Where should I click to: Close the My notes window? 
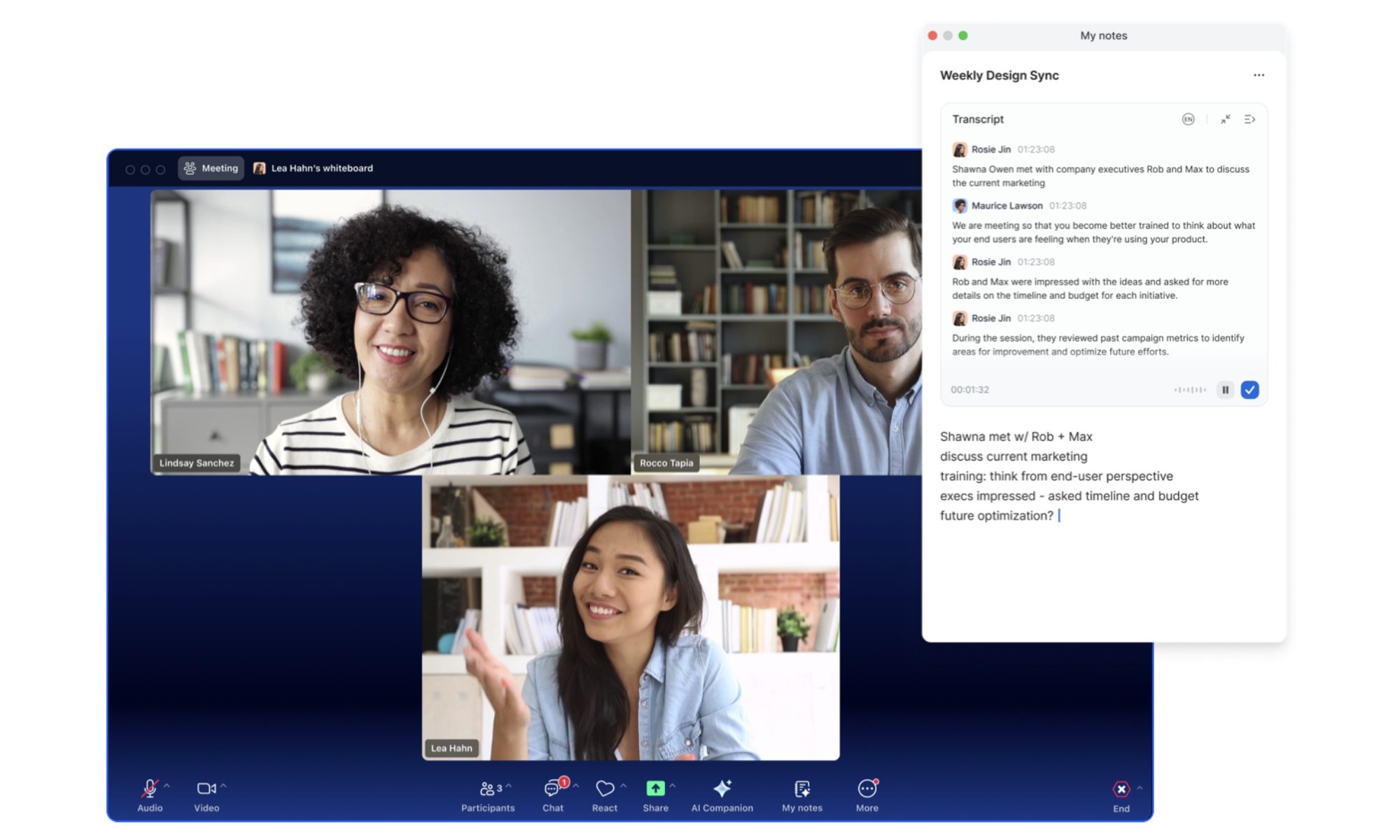(932, 36)
